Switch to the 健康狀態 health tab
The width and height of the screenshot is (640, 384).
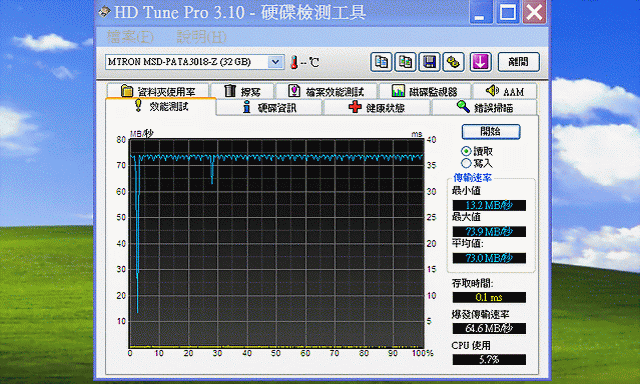(x=376, y=108)
